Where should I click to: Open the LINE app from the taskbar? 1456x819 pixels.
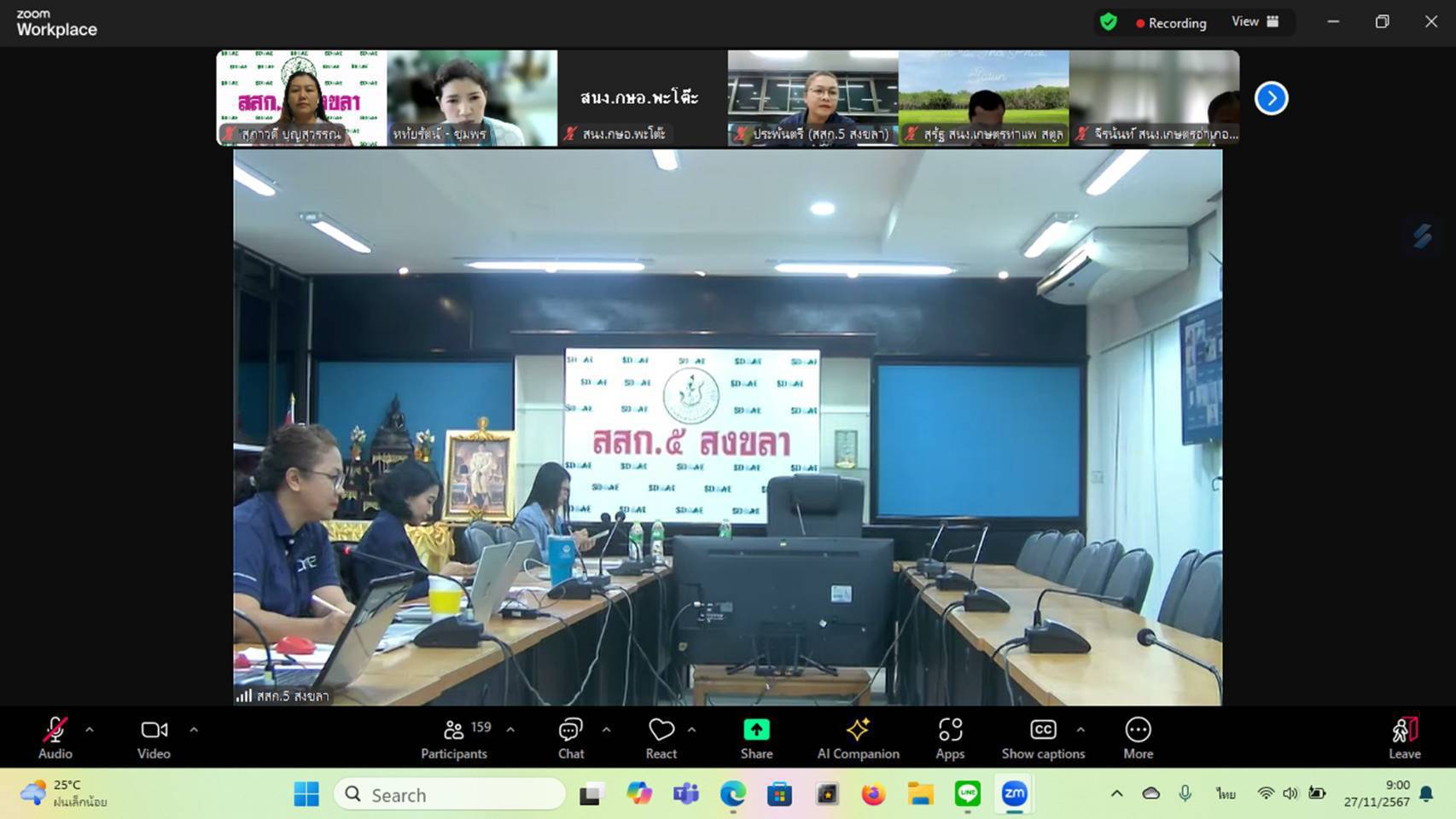tap(967, 794)
